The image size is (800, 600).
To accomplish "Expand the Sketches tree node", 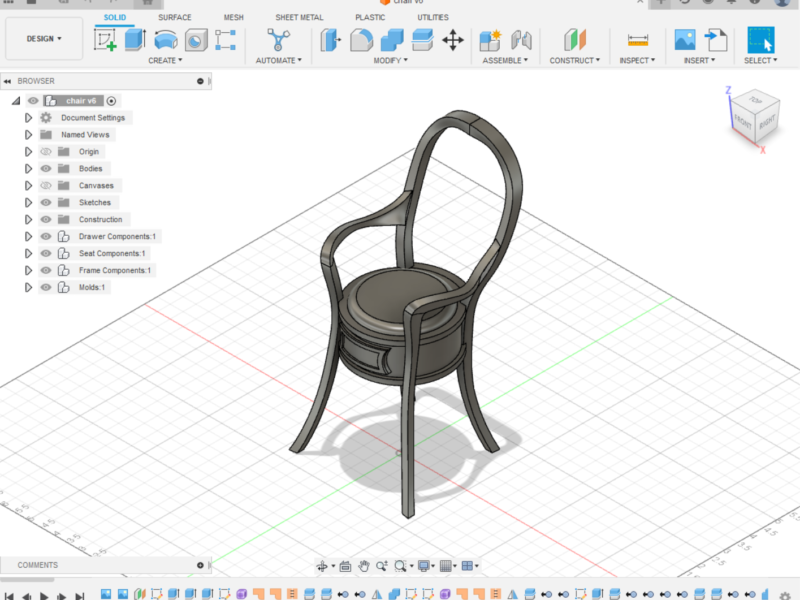I will [29, 202].
